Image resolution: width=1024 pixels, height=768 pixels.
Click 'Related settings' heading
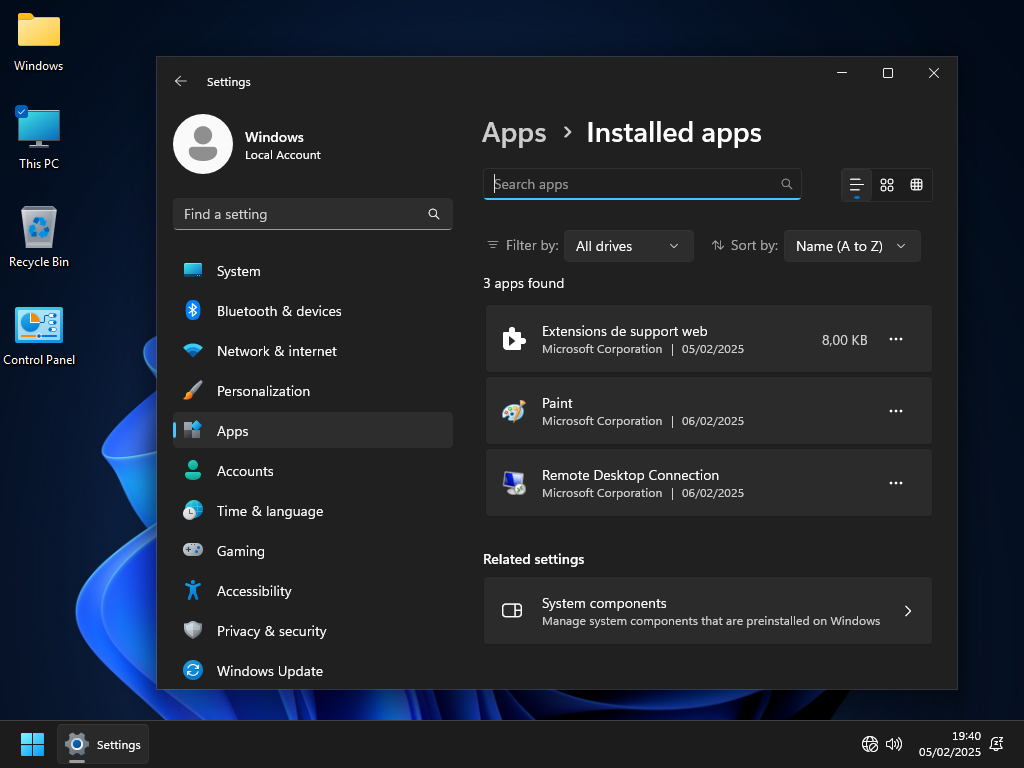(x=534, y=559)
